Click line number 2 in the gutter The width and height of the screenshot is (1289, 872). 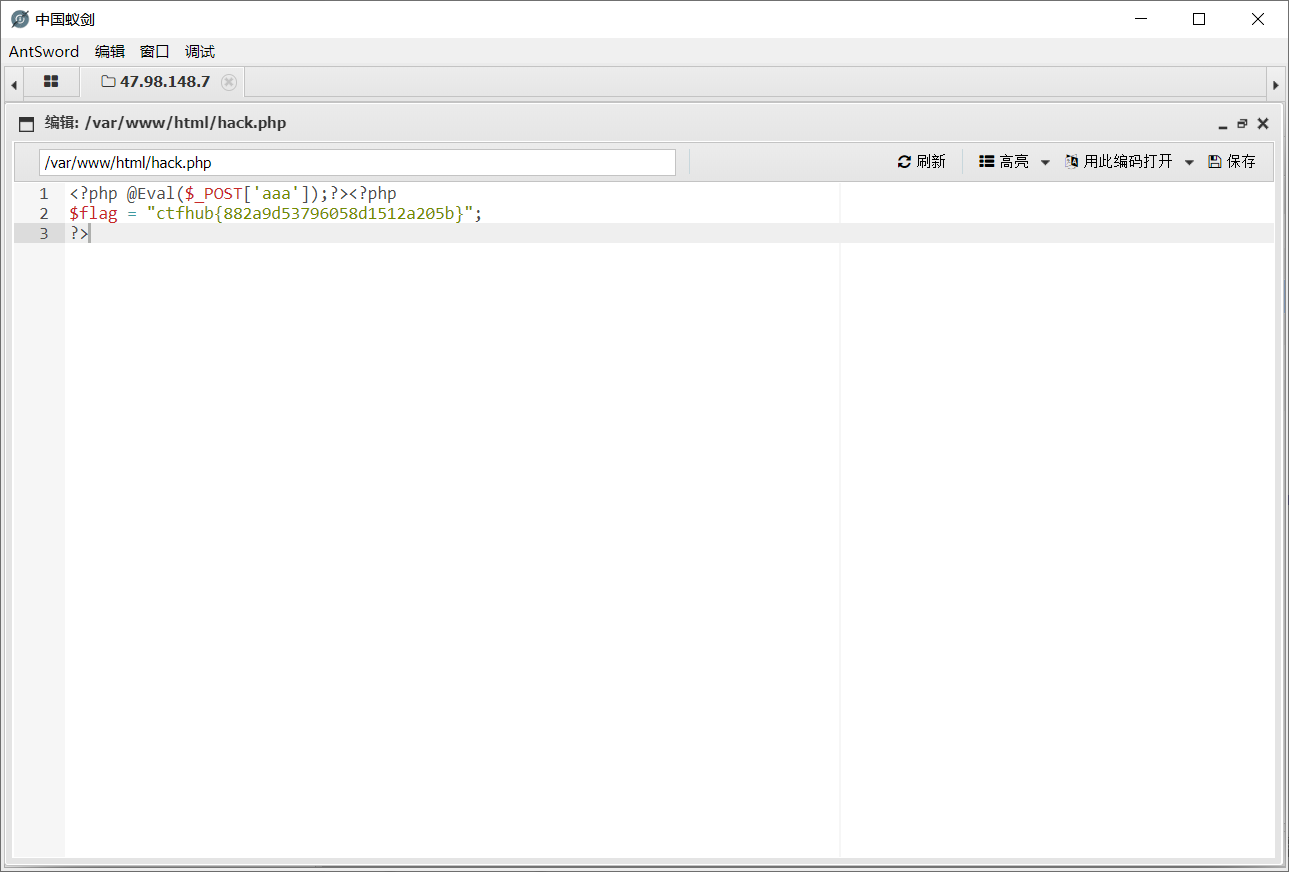point(43,214)
